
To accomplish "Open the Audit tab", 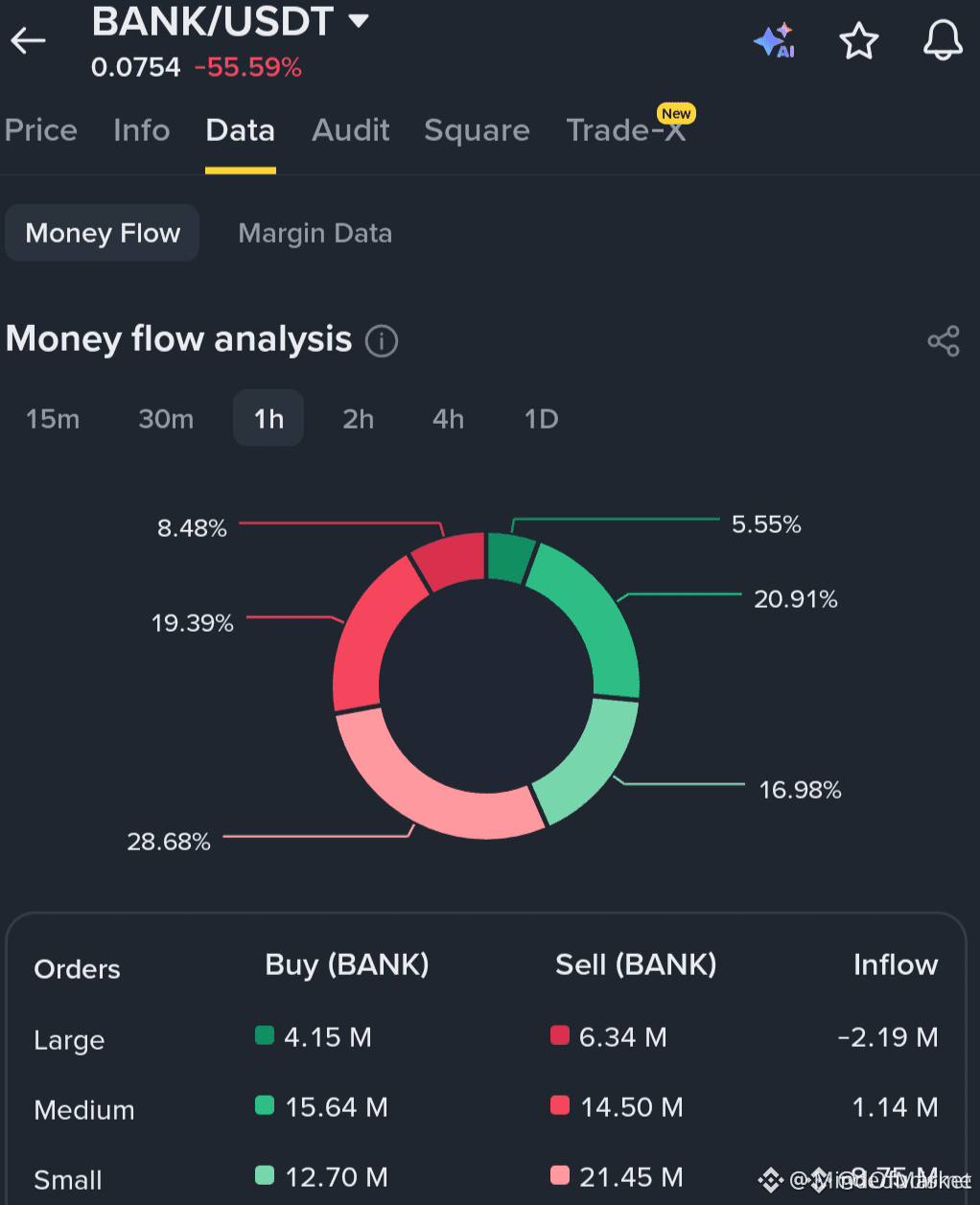I will [351, 130].
